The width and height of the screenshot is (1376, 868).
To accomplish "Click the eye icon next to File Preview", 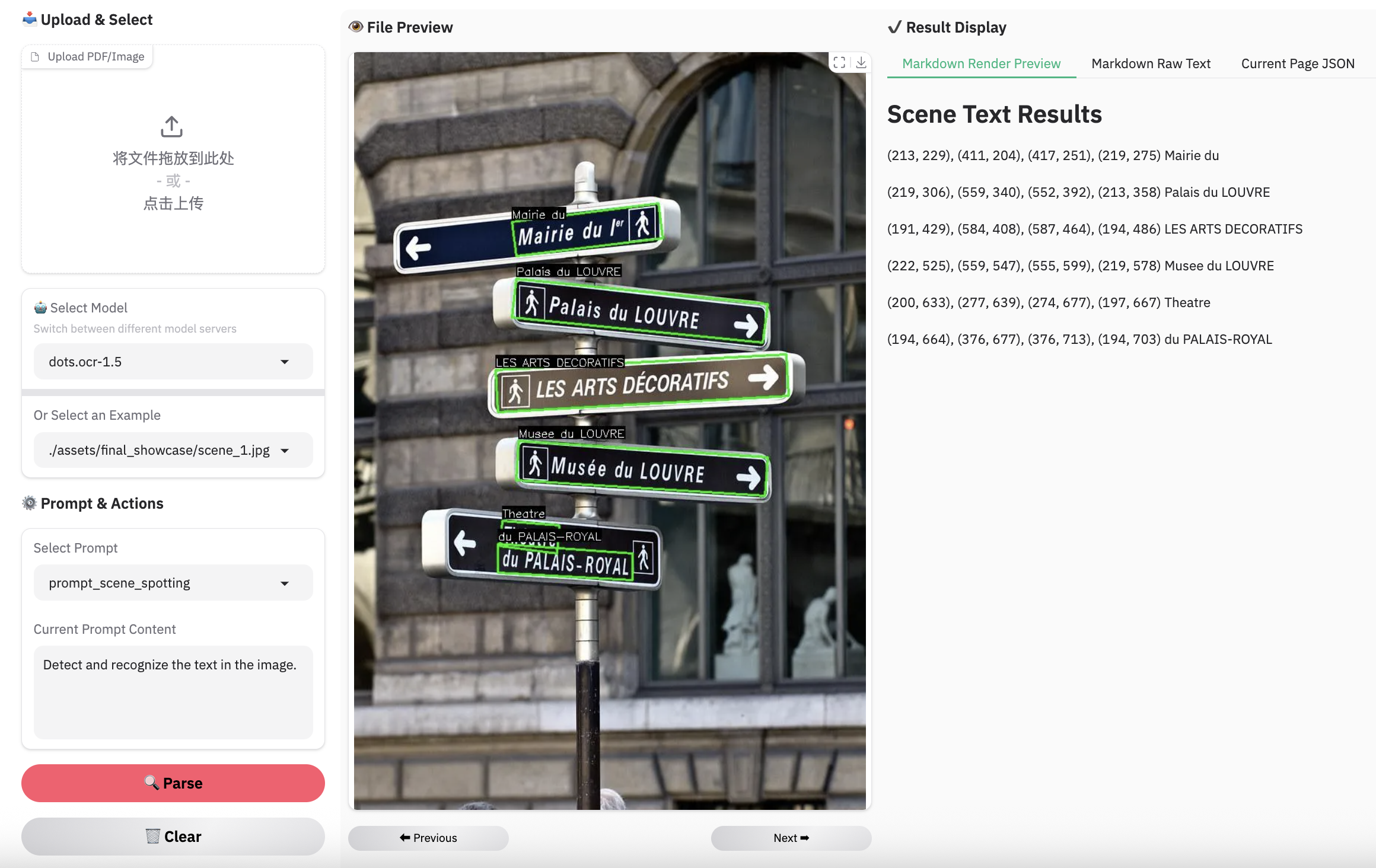I will (x=356, y=27).
